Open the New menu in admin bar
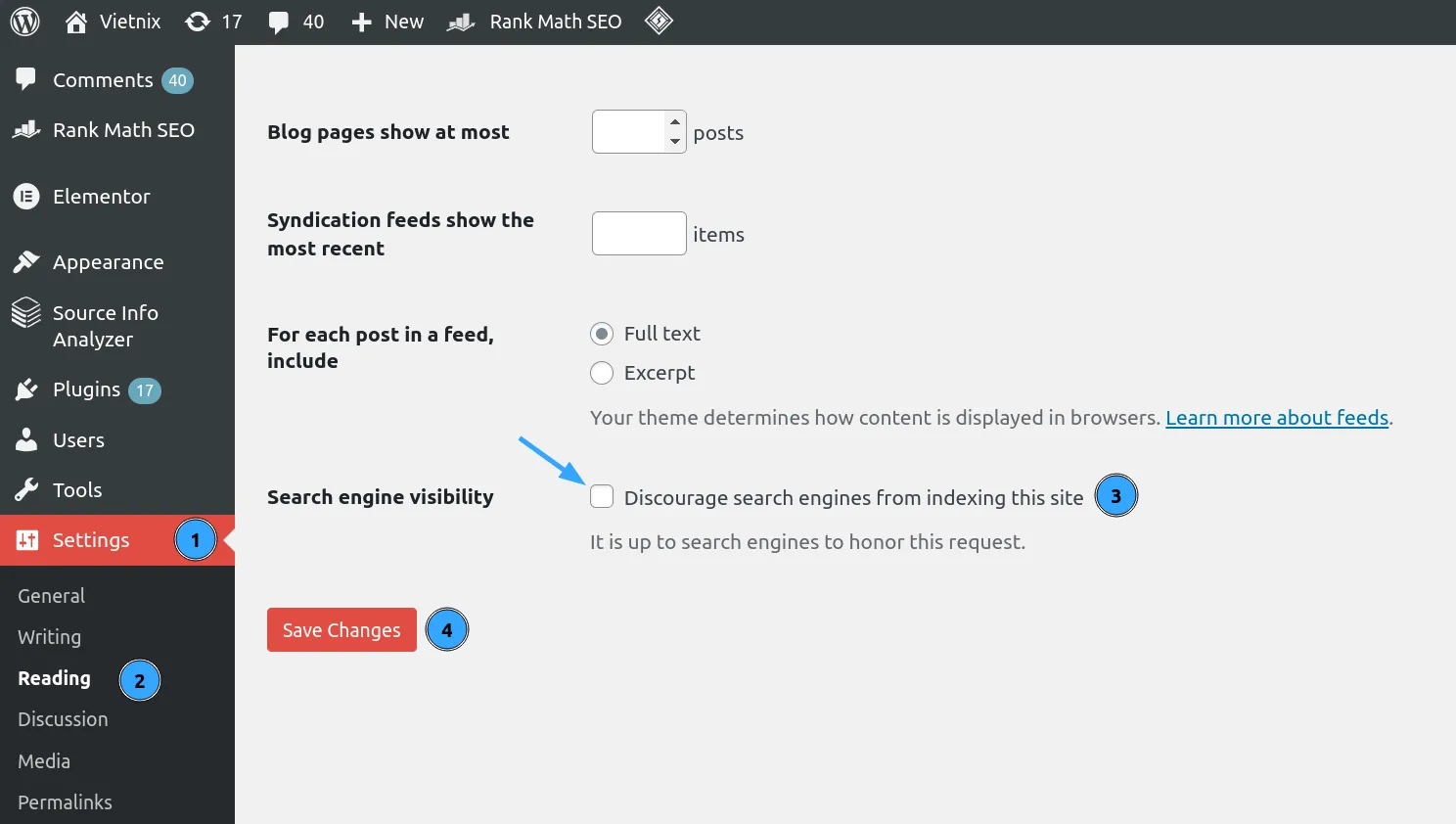This screenshot has height=824, width=1456. click(x=387, y=22)
